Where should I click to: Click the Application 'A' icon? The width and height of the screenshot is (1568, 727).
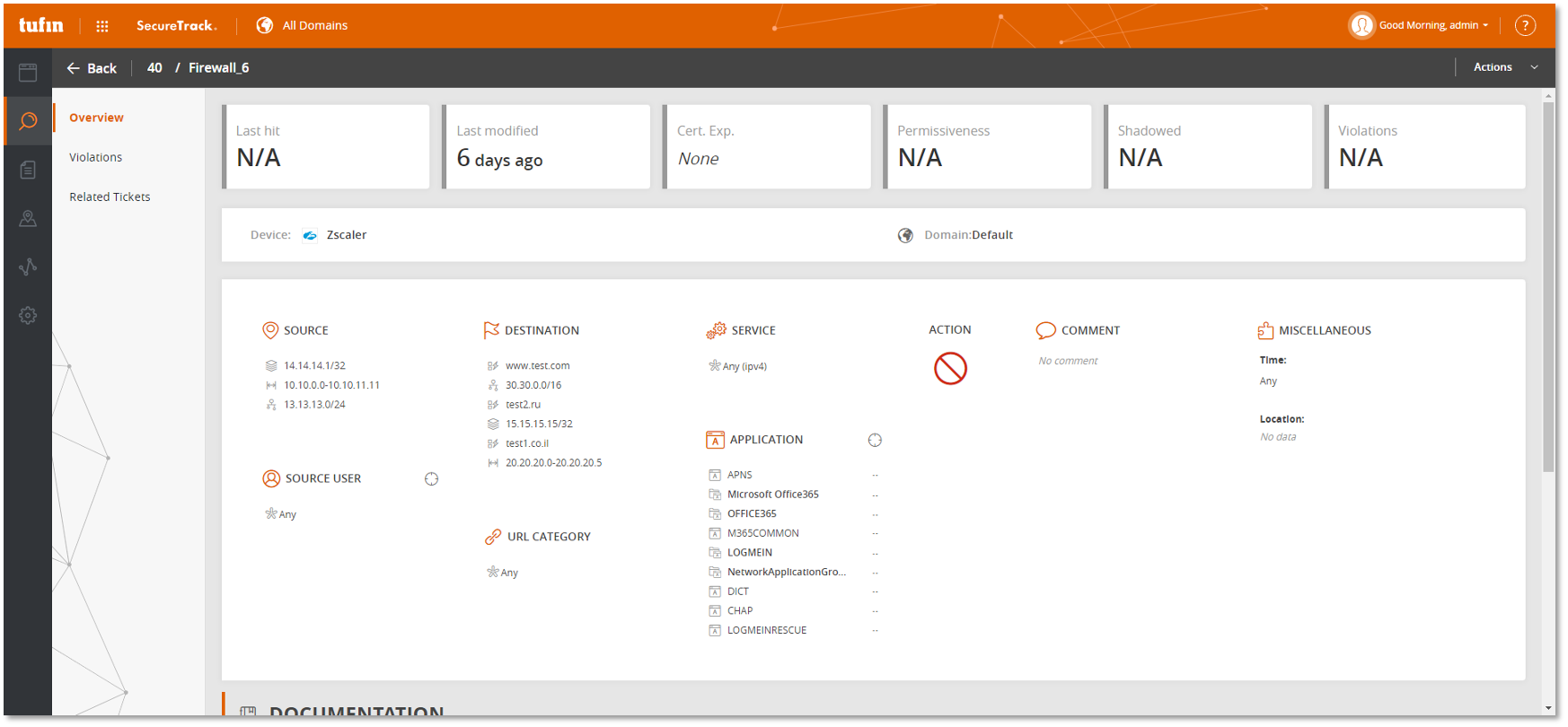(x=715, y=440)
